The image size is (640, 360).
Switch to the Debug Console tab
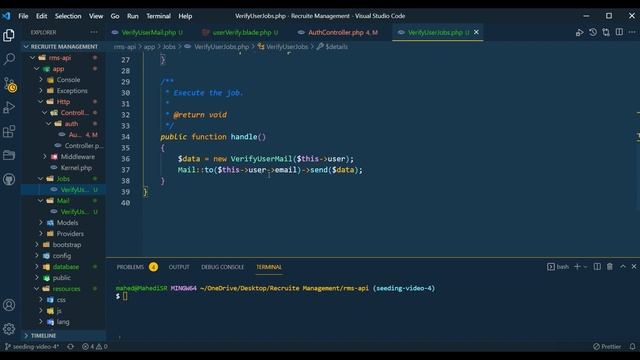point(222,267)
